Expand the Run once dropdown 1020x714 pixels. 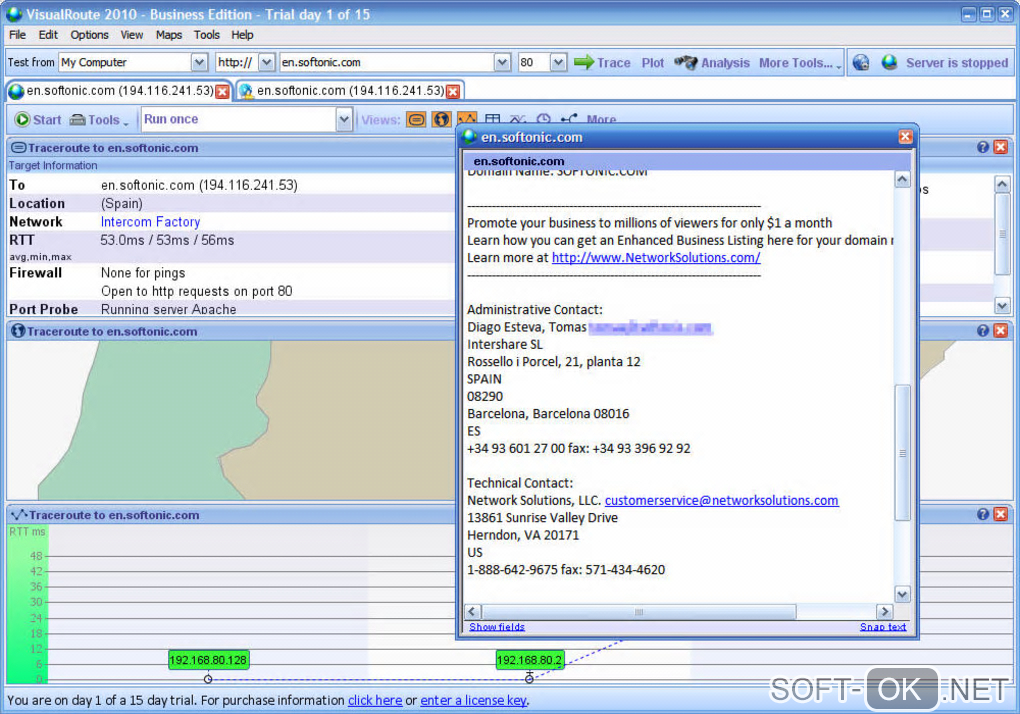tap(344, 120)
